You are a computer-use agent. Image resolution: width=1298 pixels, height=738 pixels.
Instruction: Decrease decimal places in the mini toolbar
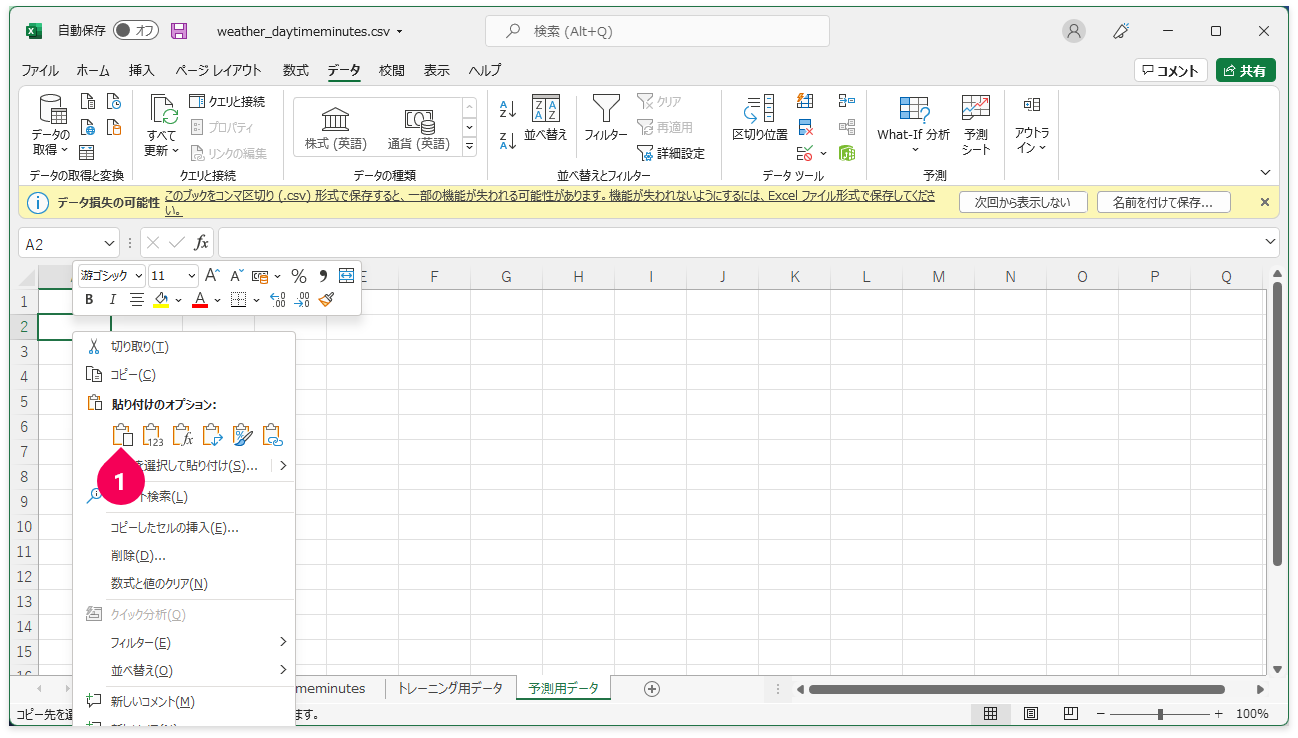point(302,299)
